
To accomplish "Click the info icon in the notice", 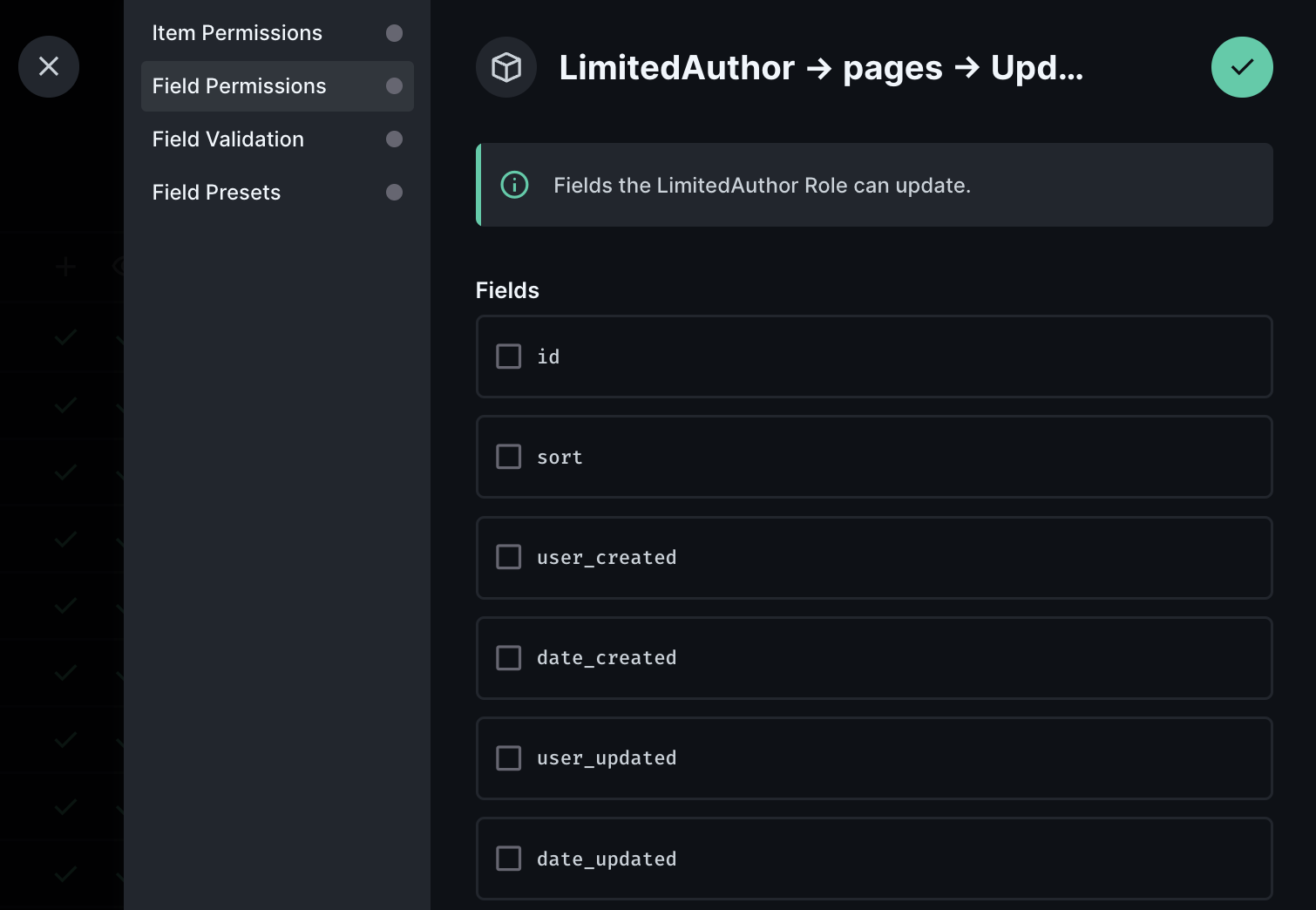I will pos(514,185).
